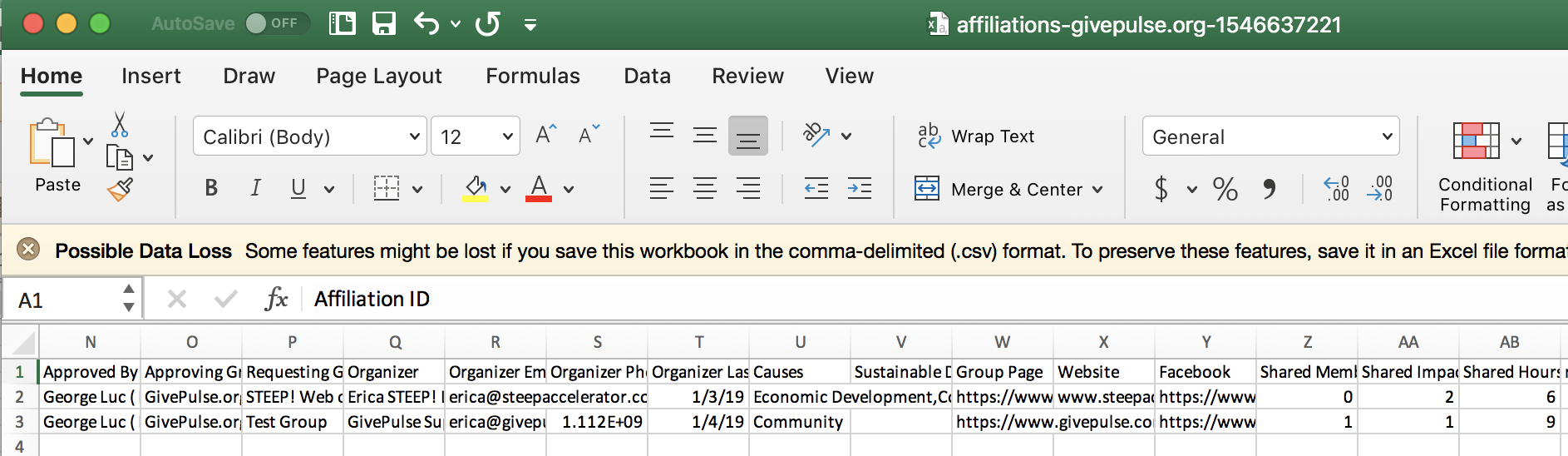Apply the red font color button
The image size is (1568, 456).
click(539, 188)
